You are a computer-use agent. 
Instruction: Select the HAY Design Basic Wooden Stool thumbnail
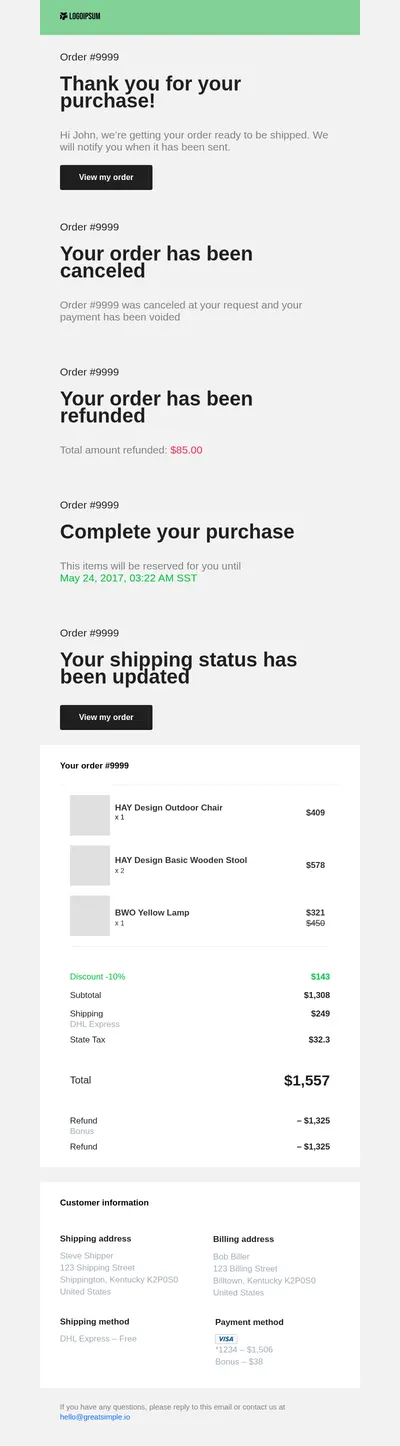click(x=90, y=865)
